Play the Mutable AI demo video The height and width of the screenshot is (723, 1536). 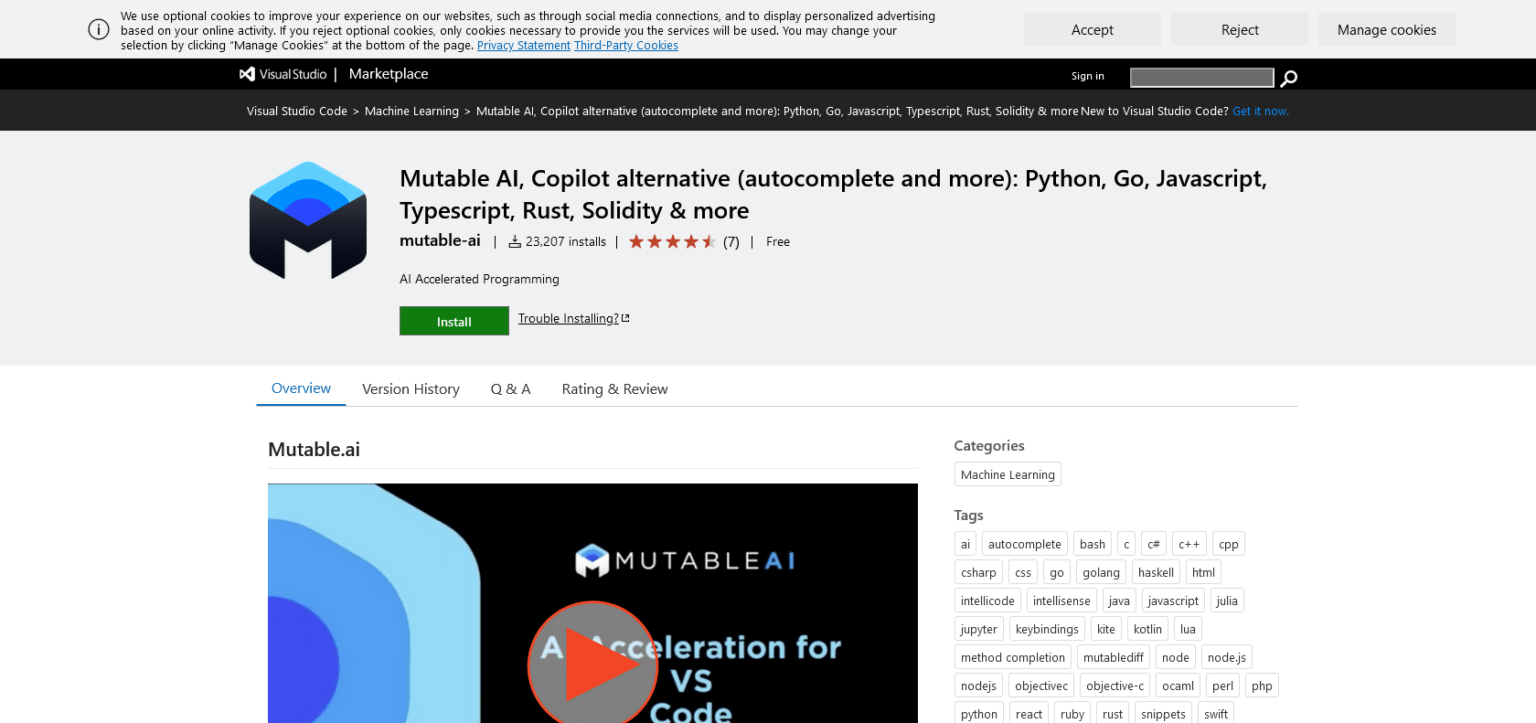coord(593,664)
